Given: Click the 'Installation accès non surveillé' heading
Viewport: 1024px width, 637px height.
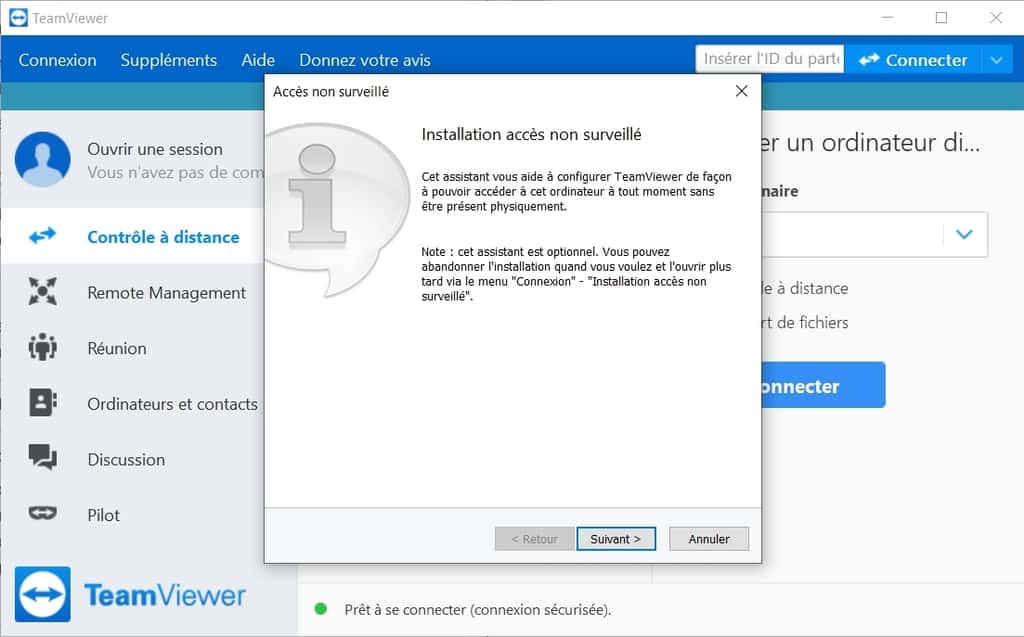Looking at the screenshot, I should [x=531, y=135].
